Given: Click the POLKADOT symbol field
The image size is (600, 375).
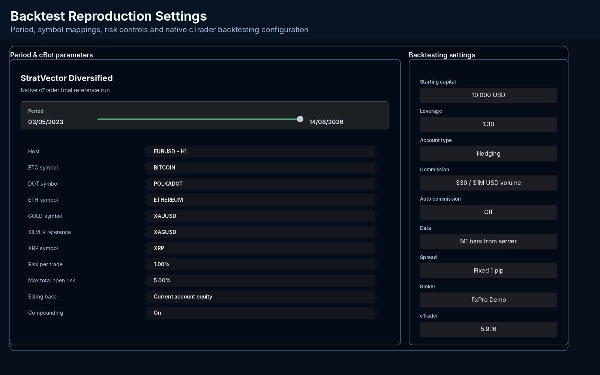Looking at the screenshot, I should pyautogui.click(x=260, y=184).
